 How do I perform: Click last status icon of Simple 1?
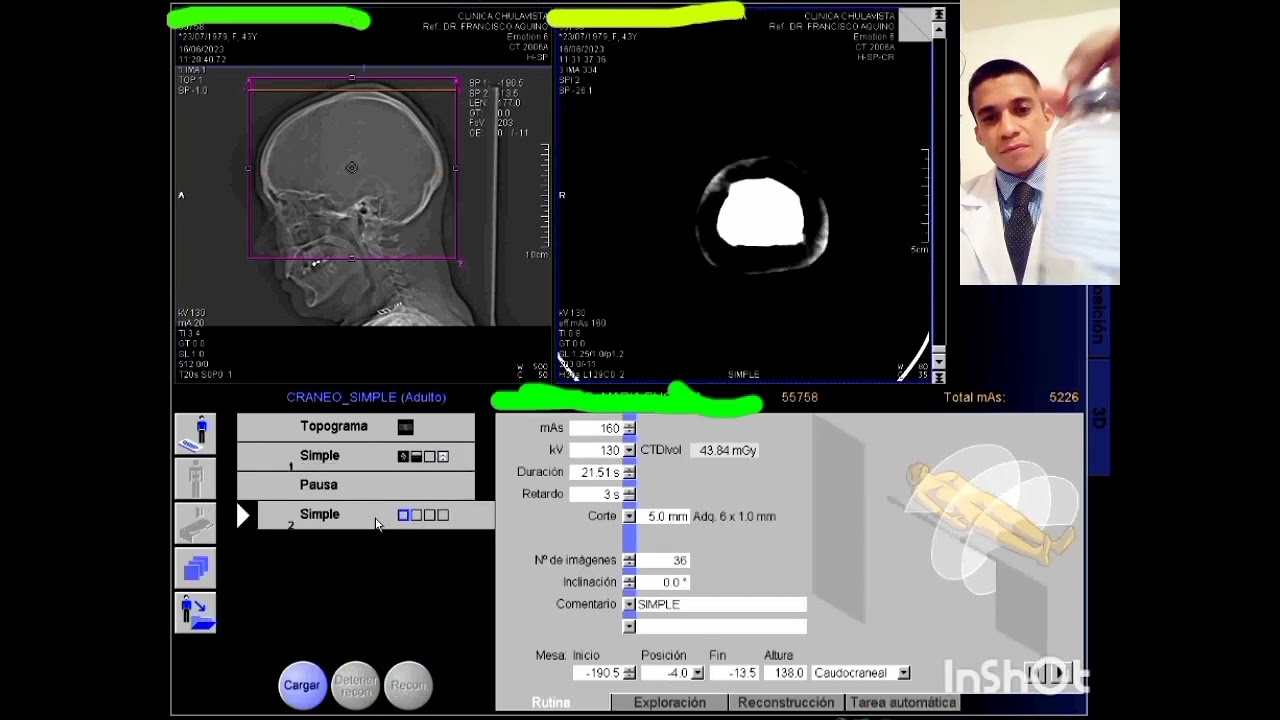click(x=443, y=456)
